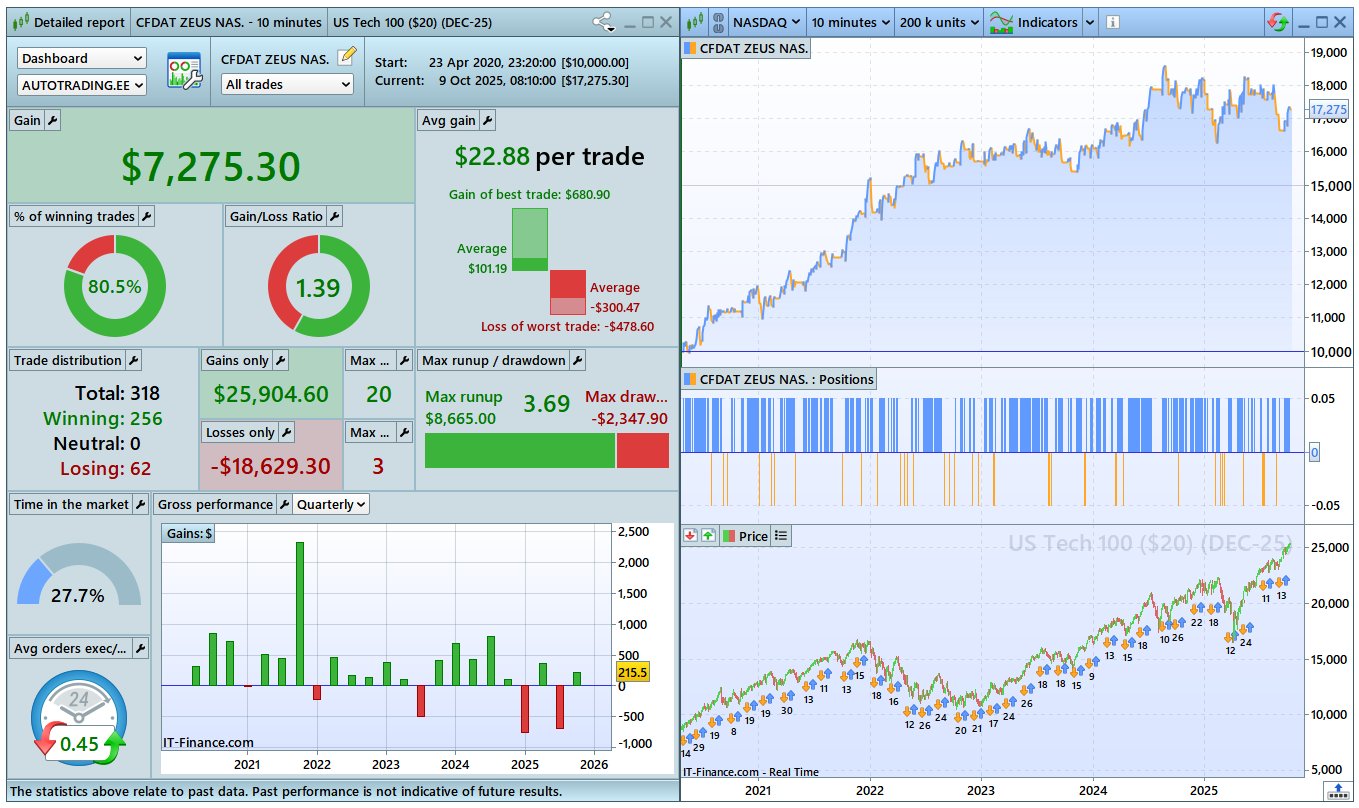Expand the All trades filter dropdown
Screen dimensions: 1359x808
click(288, 85)
